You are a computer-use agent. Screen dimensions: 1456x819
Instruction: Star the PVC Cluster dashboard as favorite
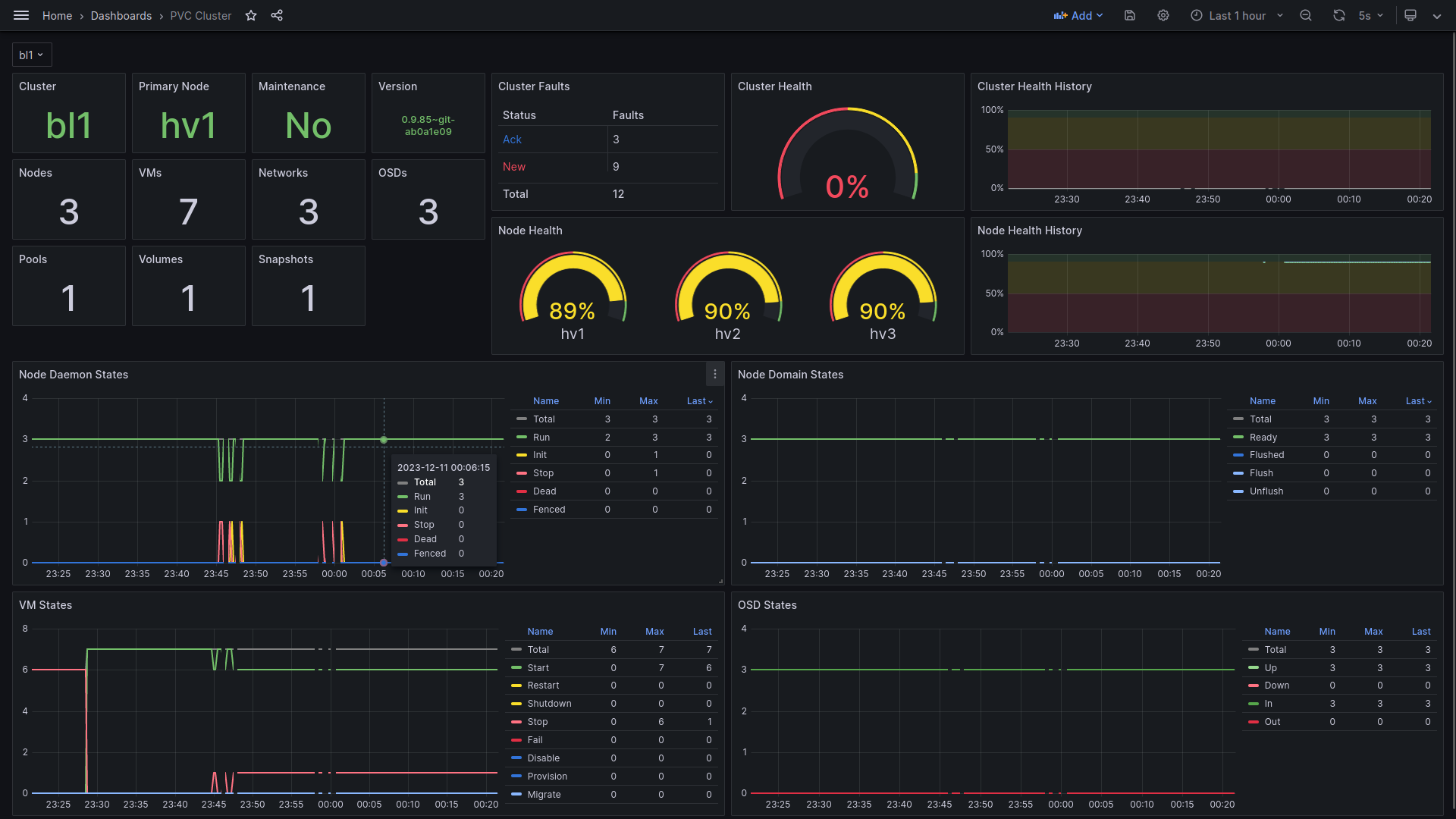point(250,15)
